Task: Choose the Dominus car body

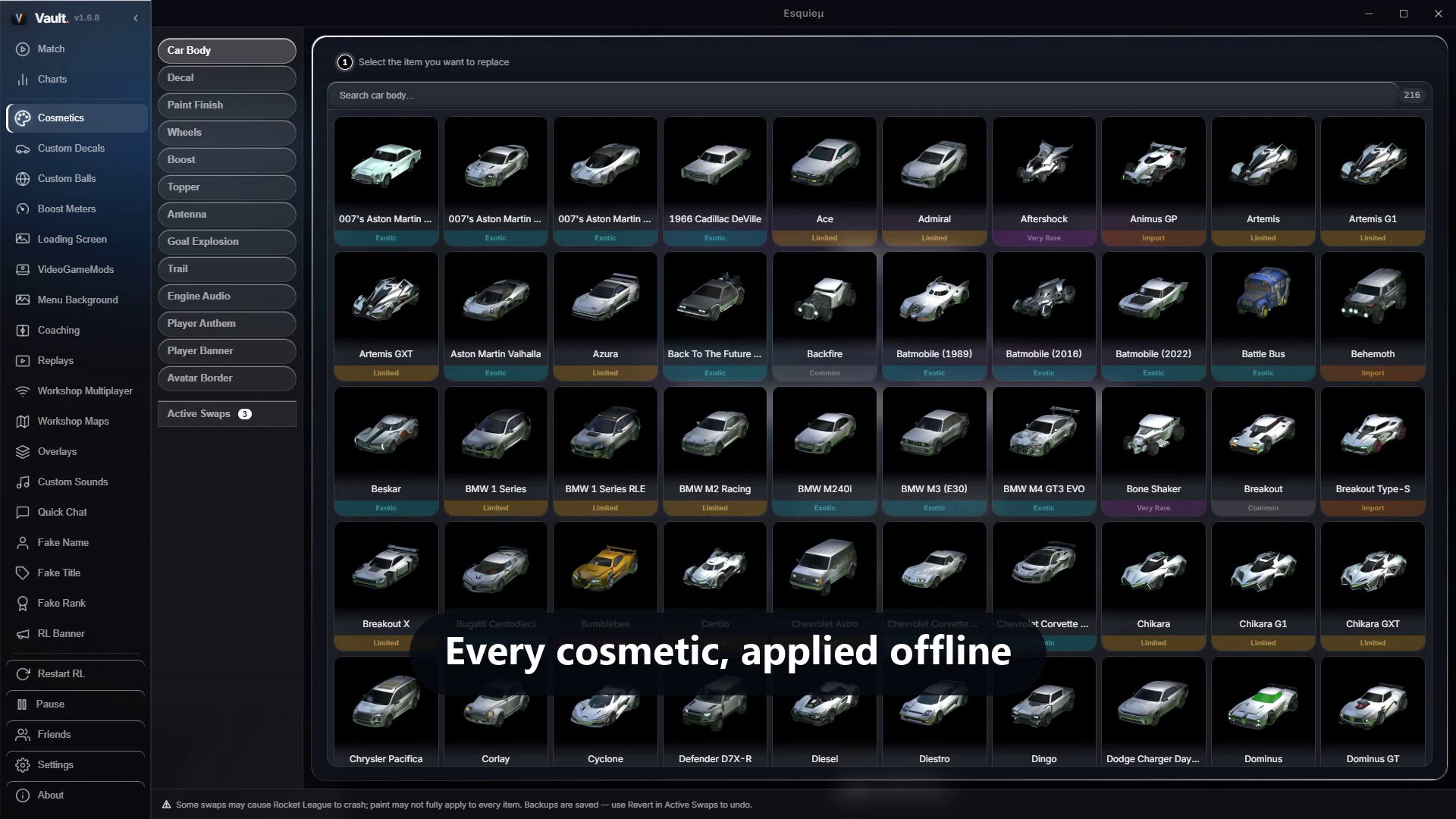Action: coord(1263,712)
